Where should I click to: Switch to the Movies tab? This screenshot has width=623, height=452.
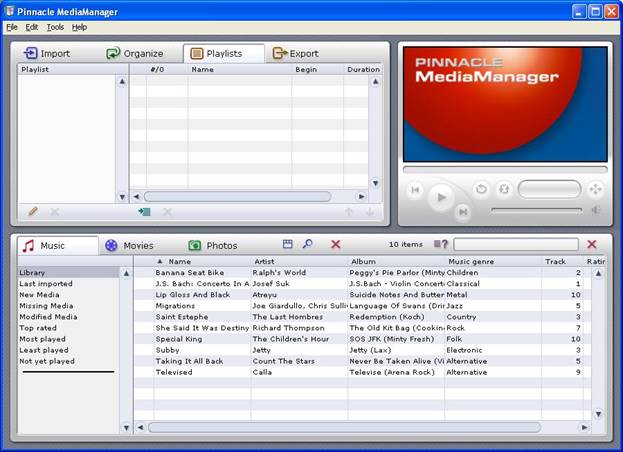(x=129, y=245)
